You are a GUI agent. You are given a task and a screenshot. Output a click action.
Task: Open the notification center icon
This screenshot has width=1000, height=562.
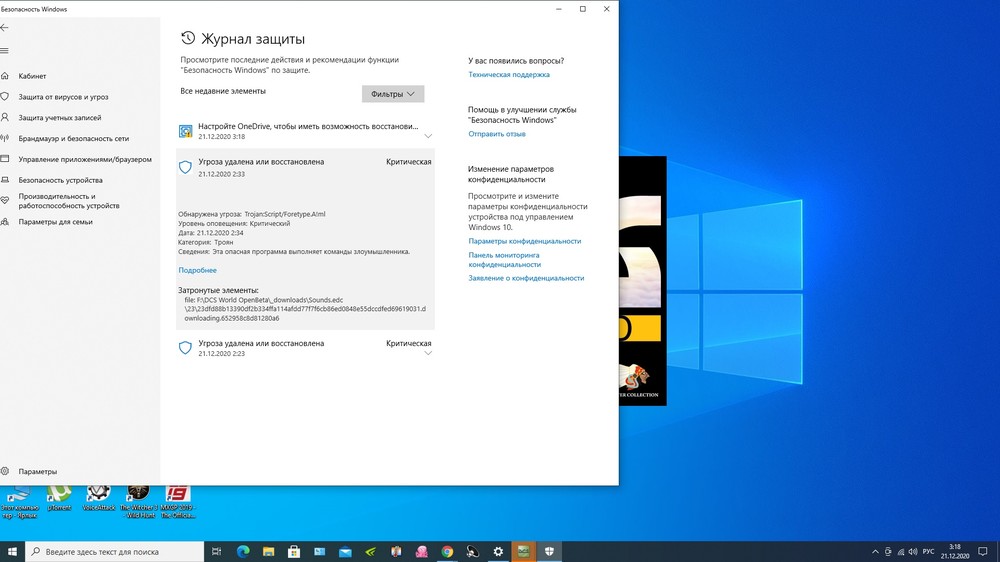tap(983, 552)
